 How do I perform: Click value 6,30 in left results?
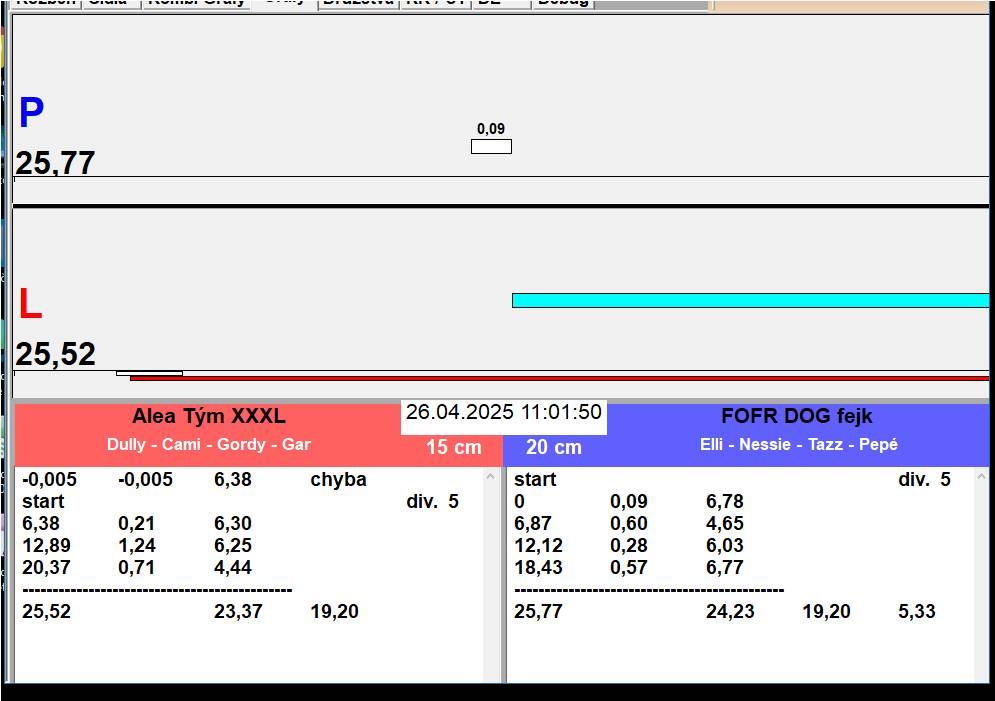[x=233, y=523]
